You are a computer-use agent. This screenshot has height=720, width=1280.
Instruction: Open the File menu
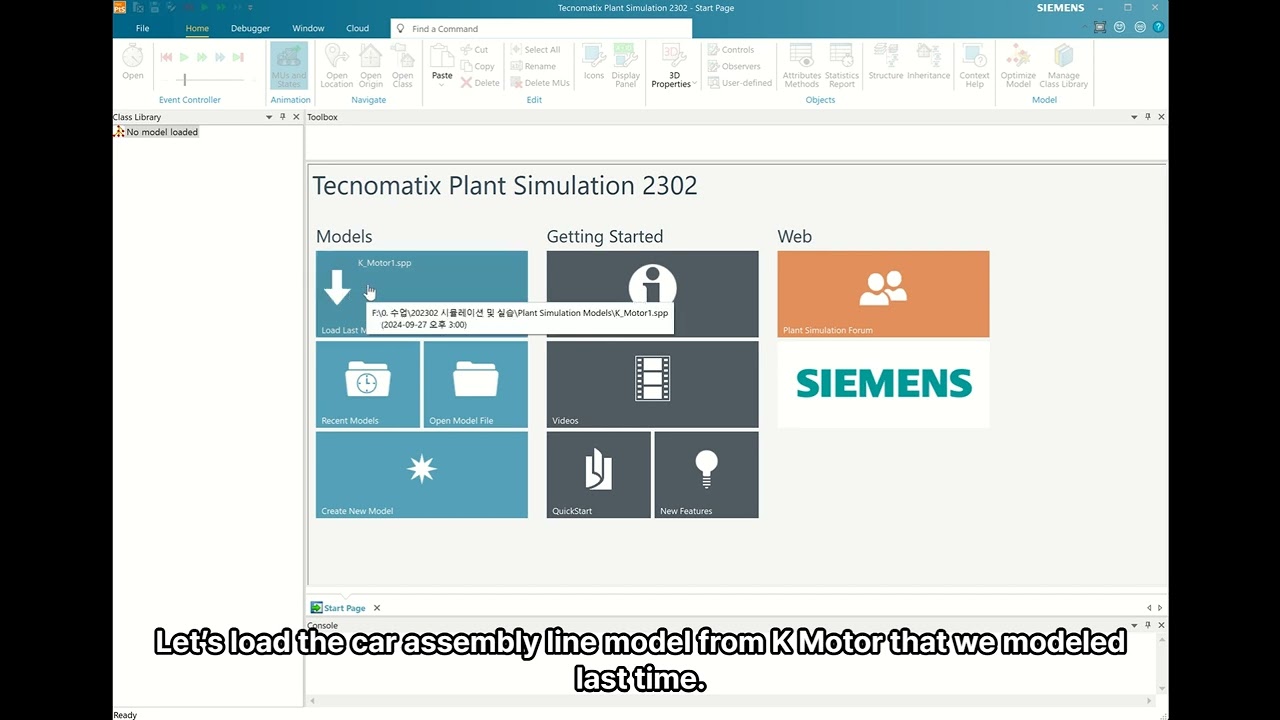tap(142, 28)
